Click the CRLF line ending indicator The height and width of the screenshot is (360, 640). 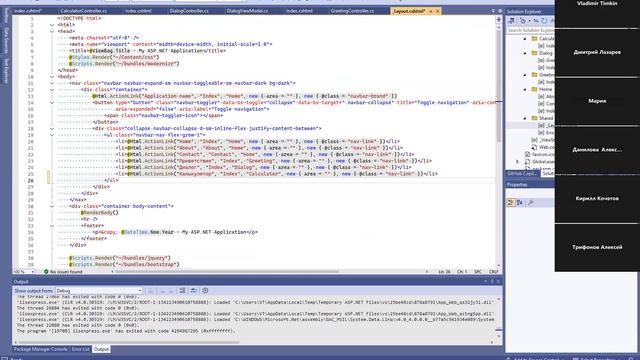(x=493, y=271)
